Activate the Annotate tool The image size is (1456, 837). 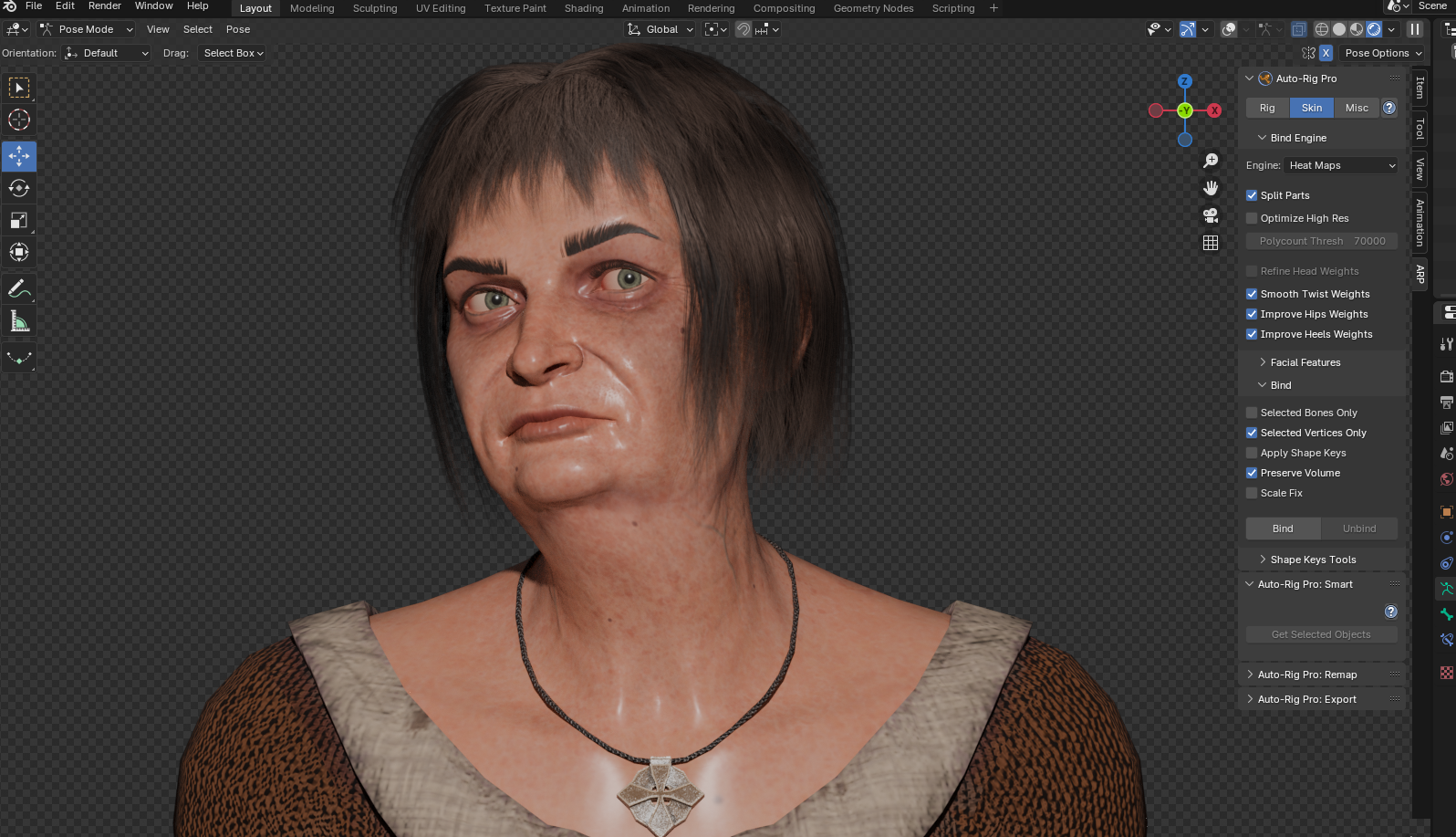[x=19, y=288]
